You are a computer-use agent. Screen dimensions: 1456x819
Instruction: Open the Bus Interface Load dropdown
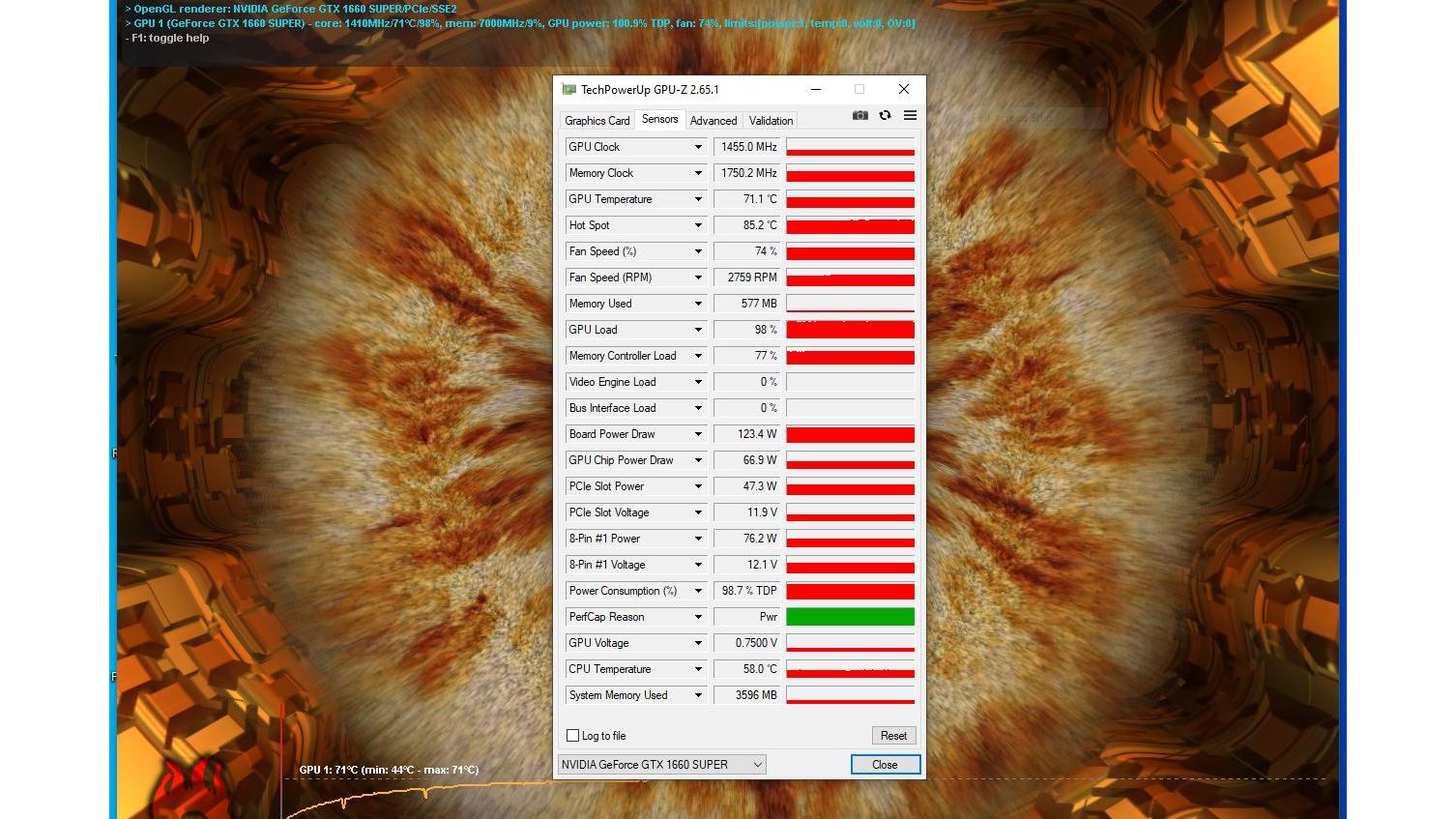tap(698, 408)
